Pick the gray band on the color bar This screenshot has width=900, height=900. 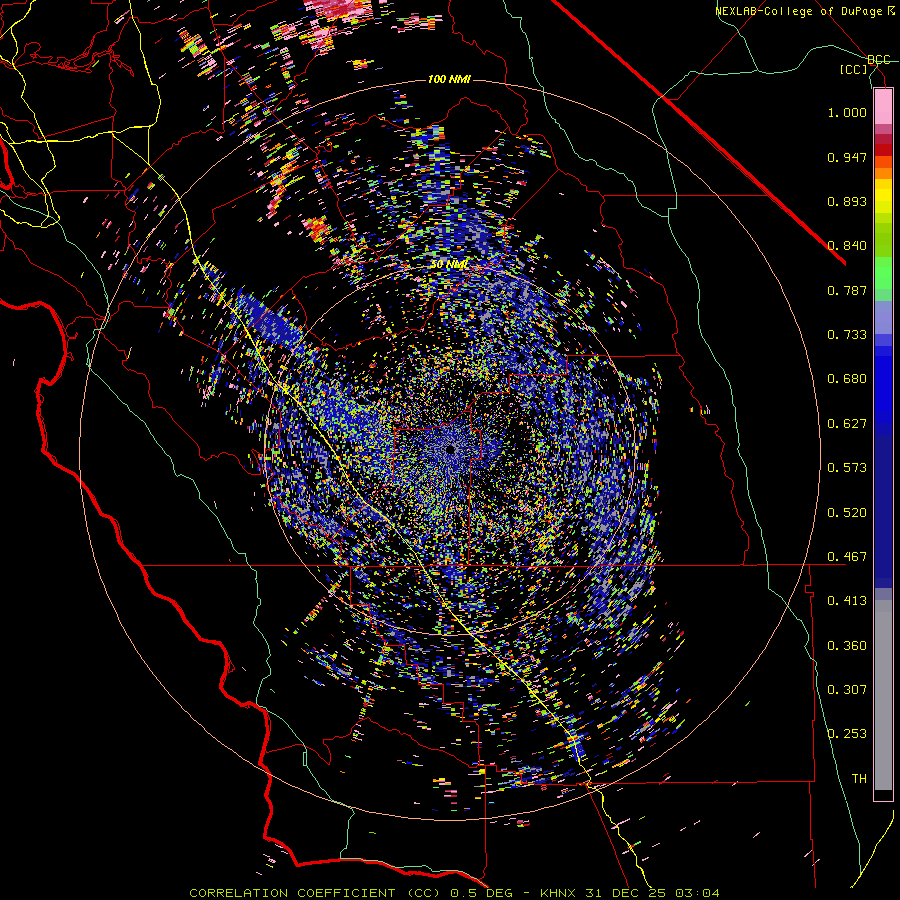pyautogui.click(x=883, y=695)
